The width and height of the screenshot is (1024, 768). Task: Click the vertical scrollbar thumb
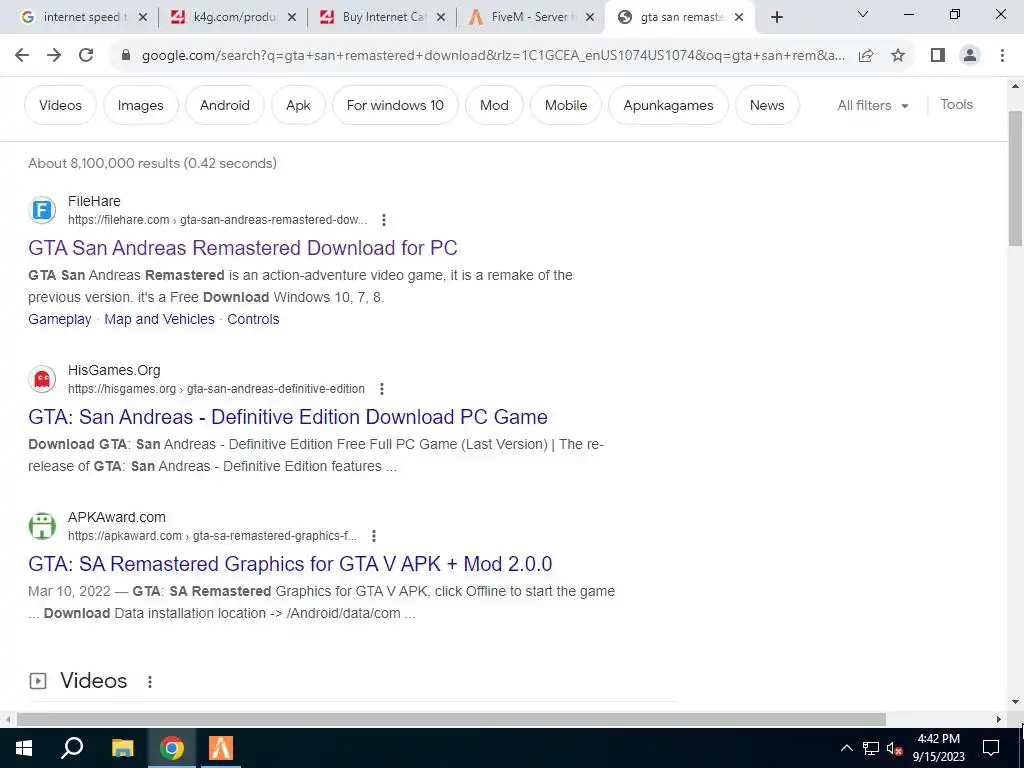[x=1016, y=178]
